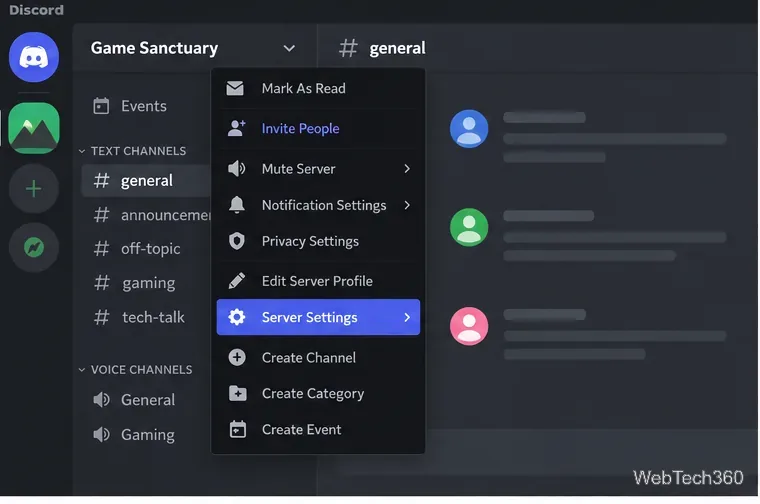This screenshot has height=504, width=760.
Task: Expand the Mute Server submenu arrow
Action: click(x=407, y=169)
